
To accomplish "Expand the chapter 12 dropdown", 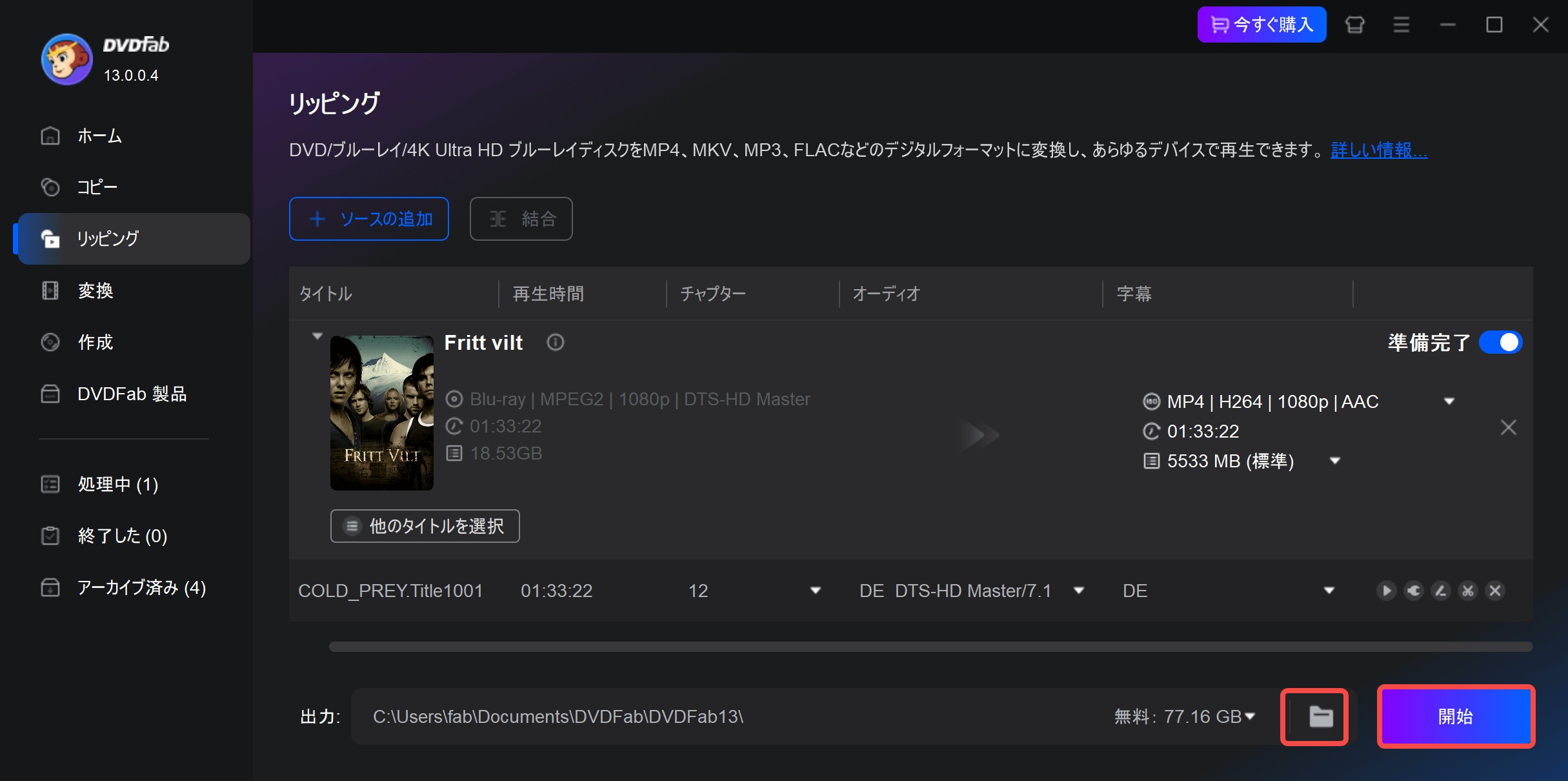I will [816, 591].
